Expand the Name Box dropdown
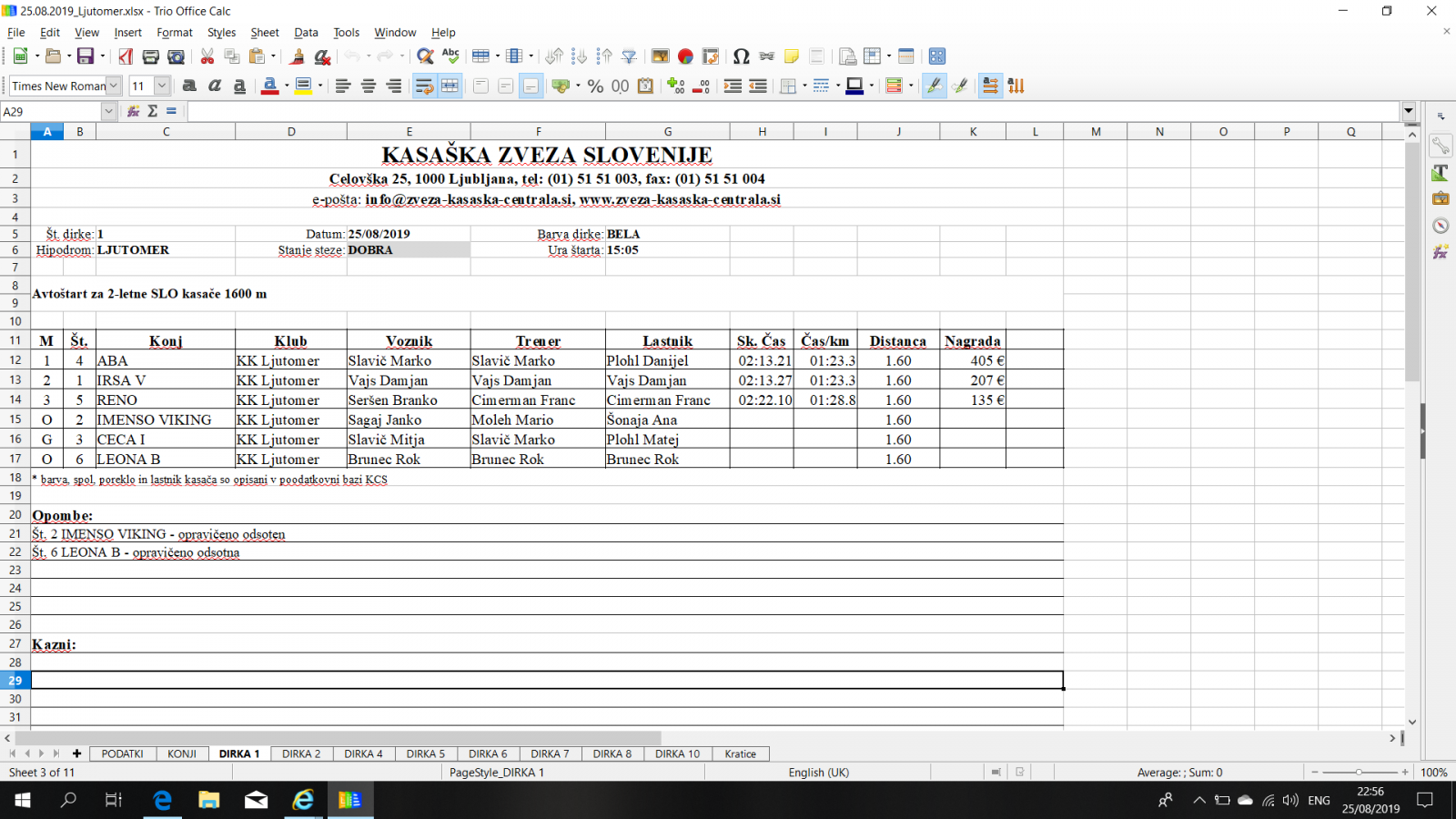 coord(108,111)
